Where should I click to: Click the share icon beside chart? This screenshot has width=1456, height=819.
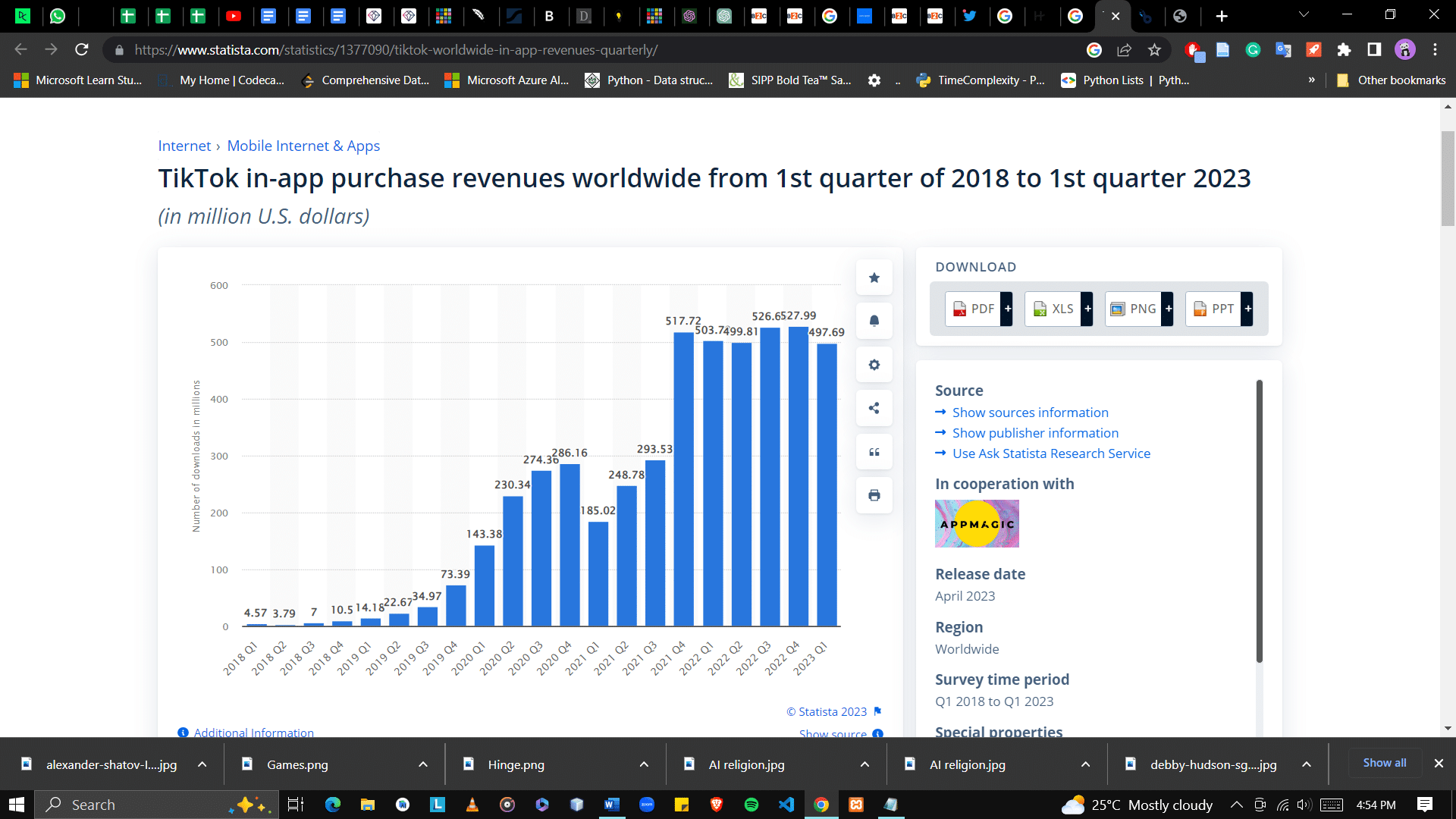point(874,408)
